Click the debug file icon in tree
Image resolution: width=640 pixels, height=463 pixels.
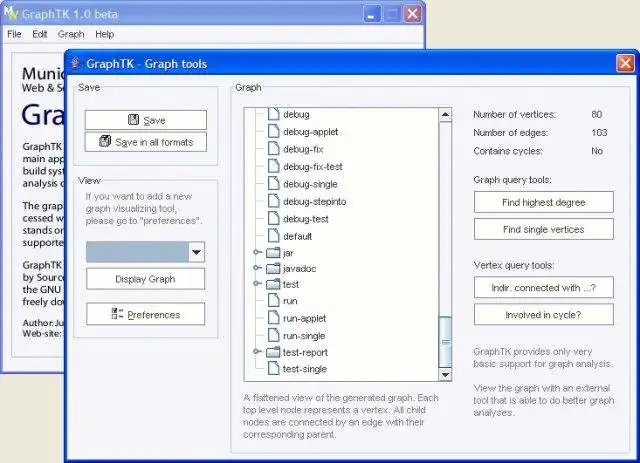coord(273,114)
